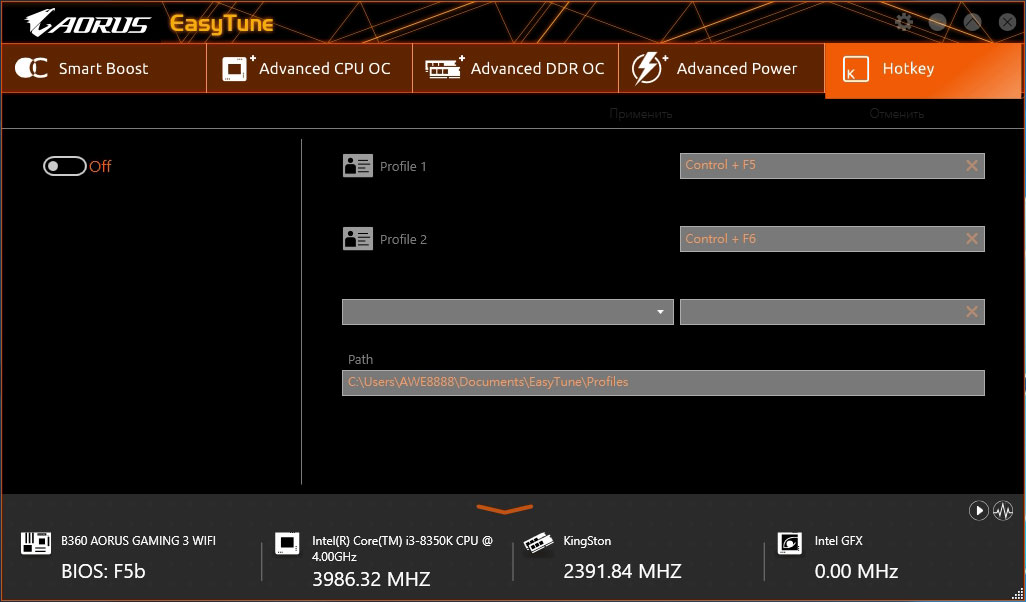Focus the Control + F5 hotkey field
Viewport: 1026px width, 602px height.
(x=832, y=166)
